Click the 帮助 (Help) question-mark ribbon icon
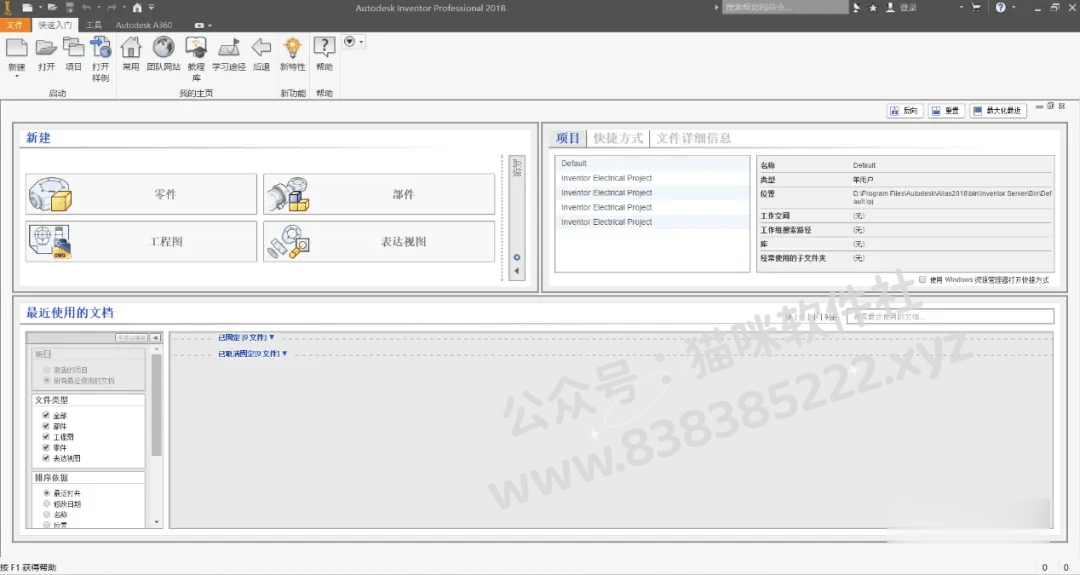Image resolution: width=1080 pixels, height=575 pixels. (324, 48)
